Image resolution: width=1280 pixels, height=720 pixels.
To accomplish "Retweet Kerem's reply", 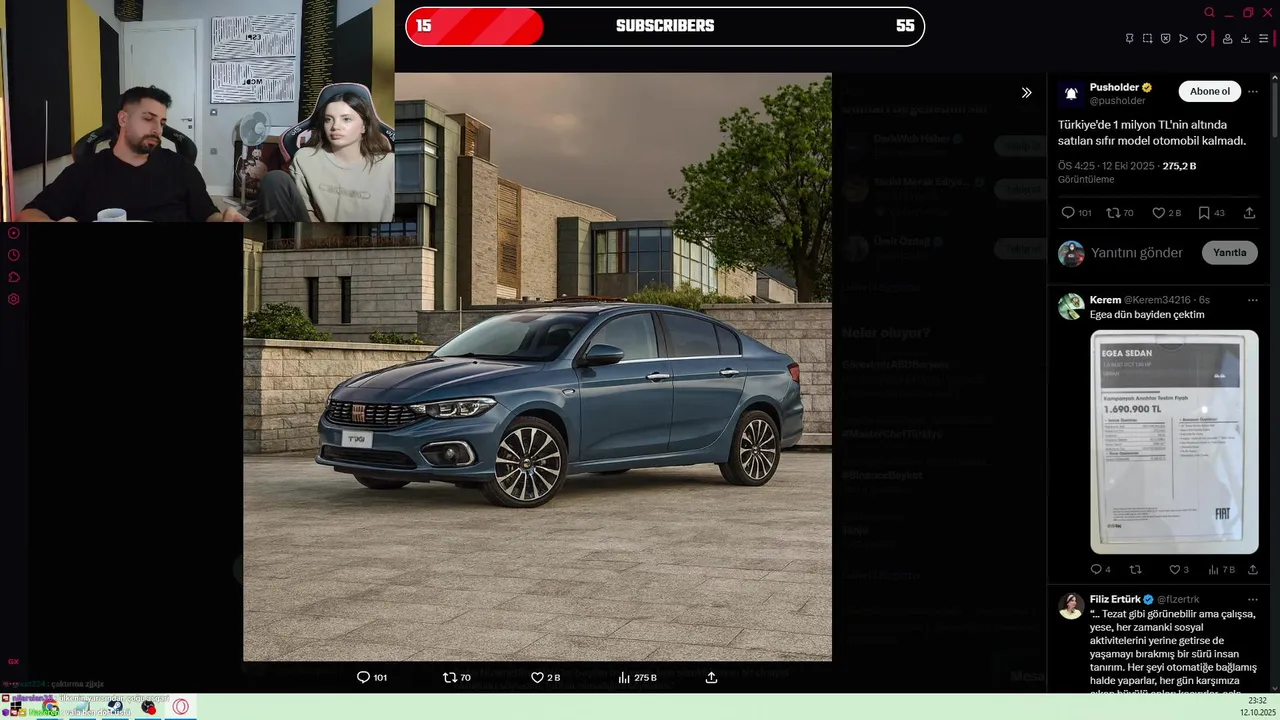I will [1135, 570].
